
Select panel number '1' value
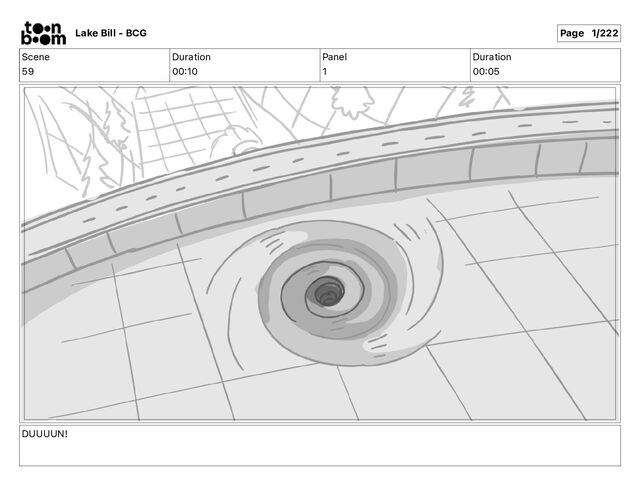[x=324, y=71]
